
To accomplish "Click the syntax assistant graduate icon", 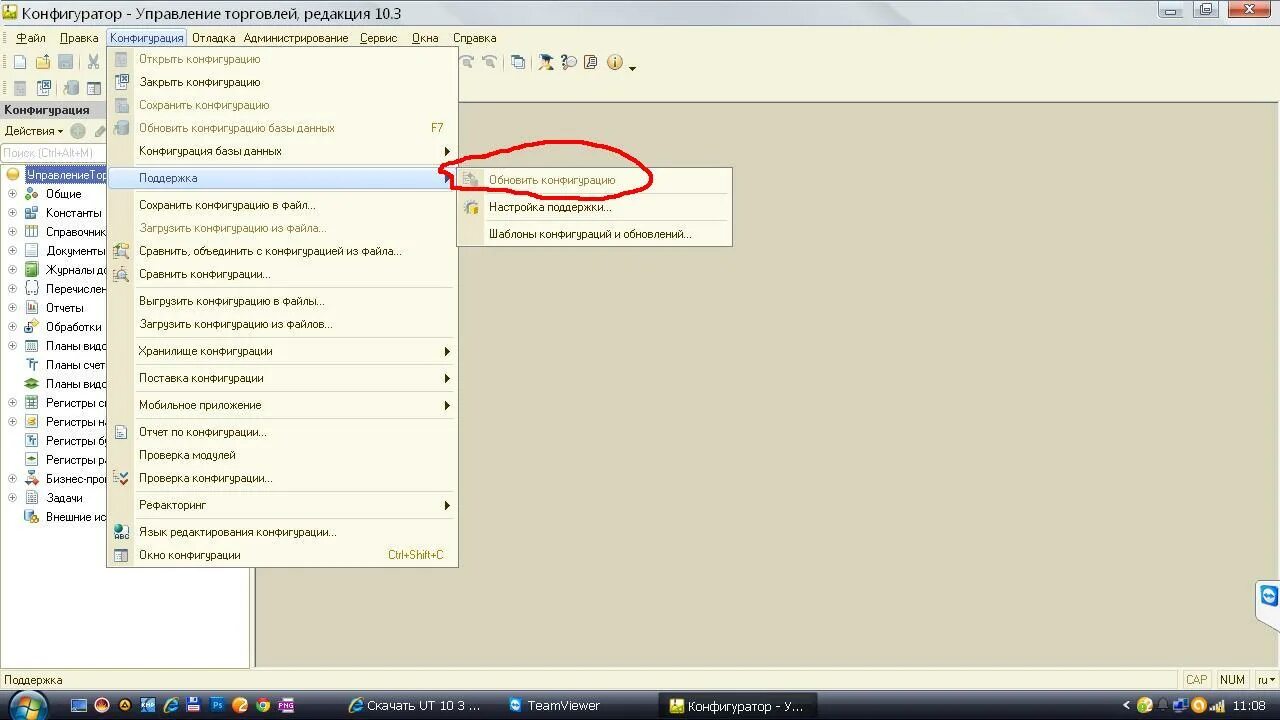I will (546, 62).
